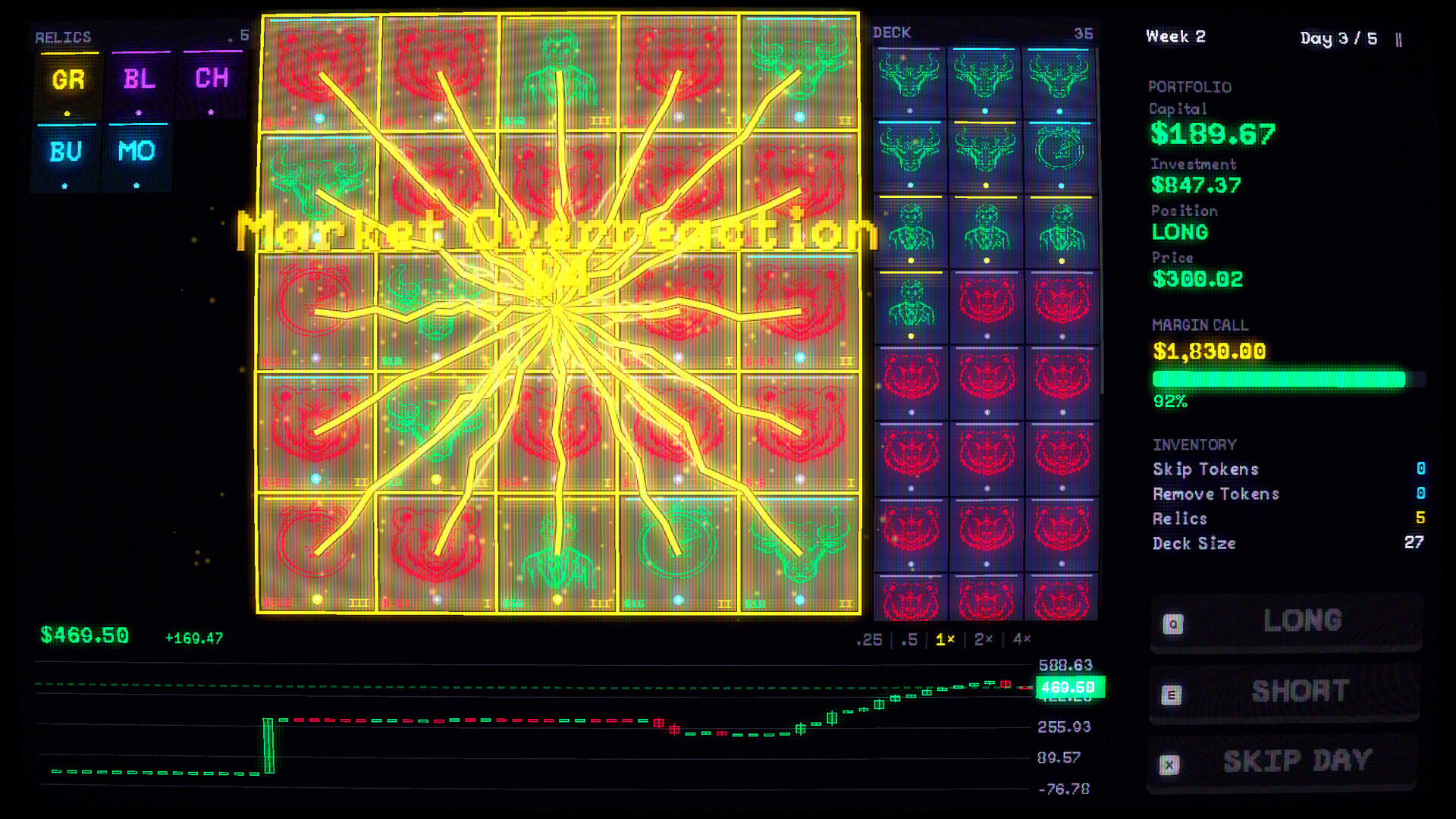Select the active 1x speed option

tap(945, 640)
